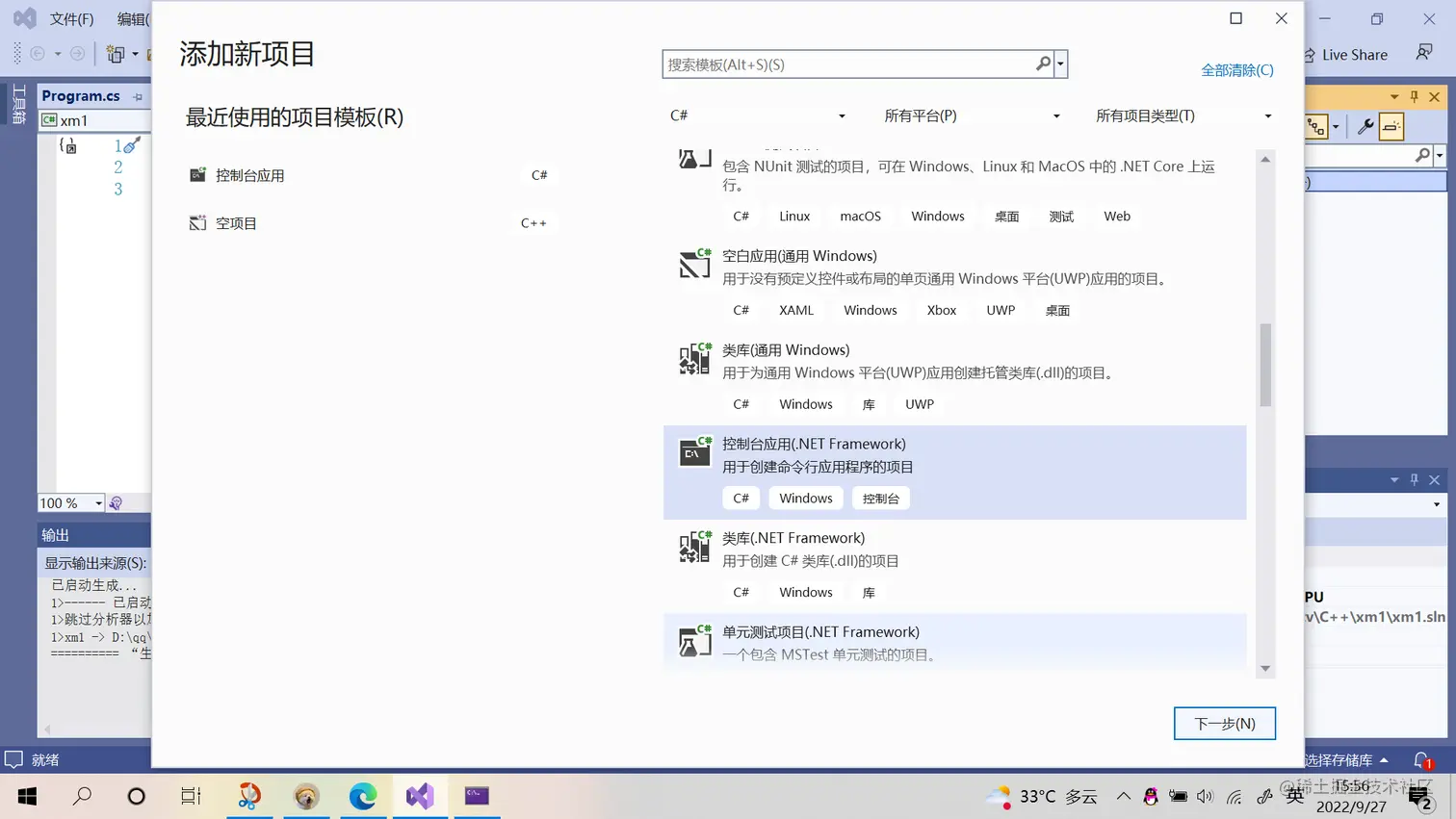Click the navigate forward toolbar arrow
Screen dimensions: 1456x819
click(x=77, y=54)
